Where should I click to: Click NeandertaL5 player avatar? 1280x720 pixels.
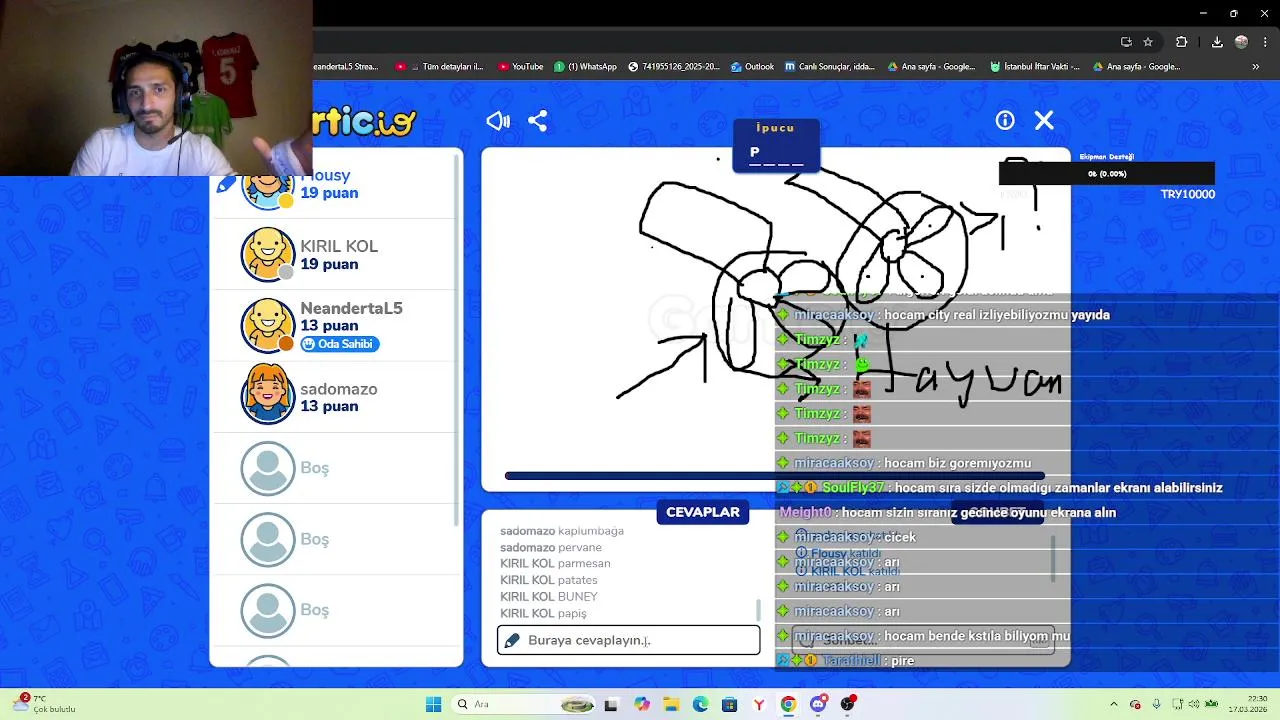[268, 325]
